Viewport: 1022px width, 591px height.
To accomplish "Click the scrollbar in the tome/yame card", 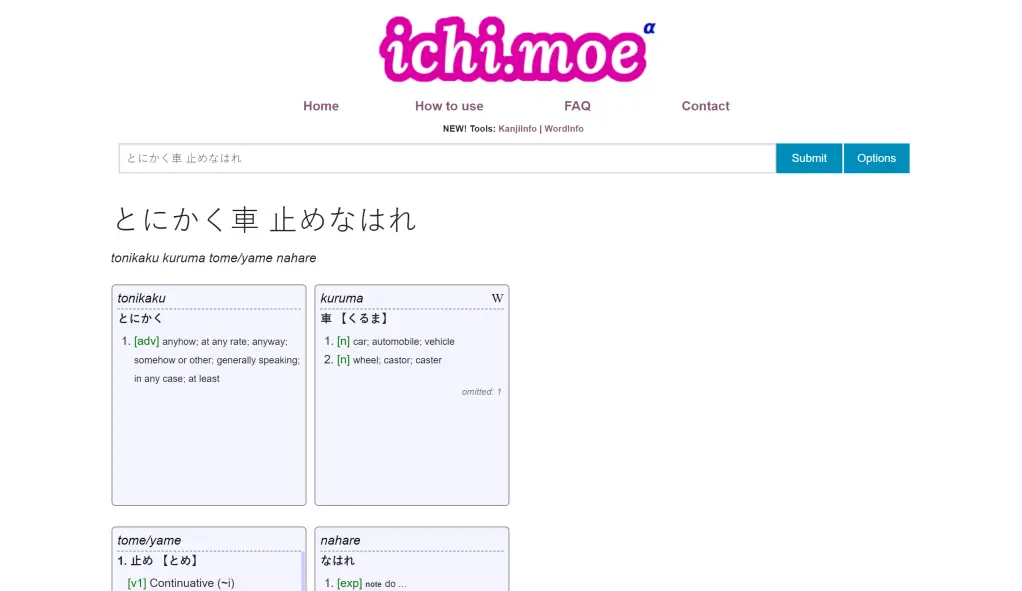I will 302,571.
